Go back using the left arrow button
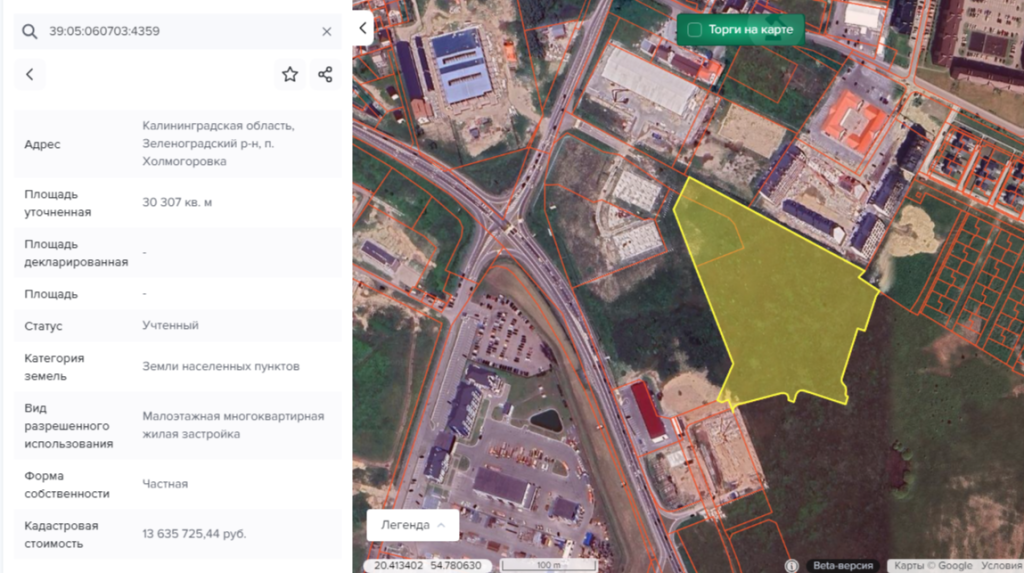The image size is (1024, 573). pos(30,74)
